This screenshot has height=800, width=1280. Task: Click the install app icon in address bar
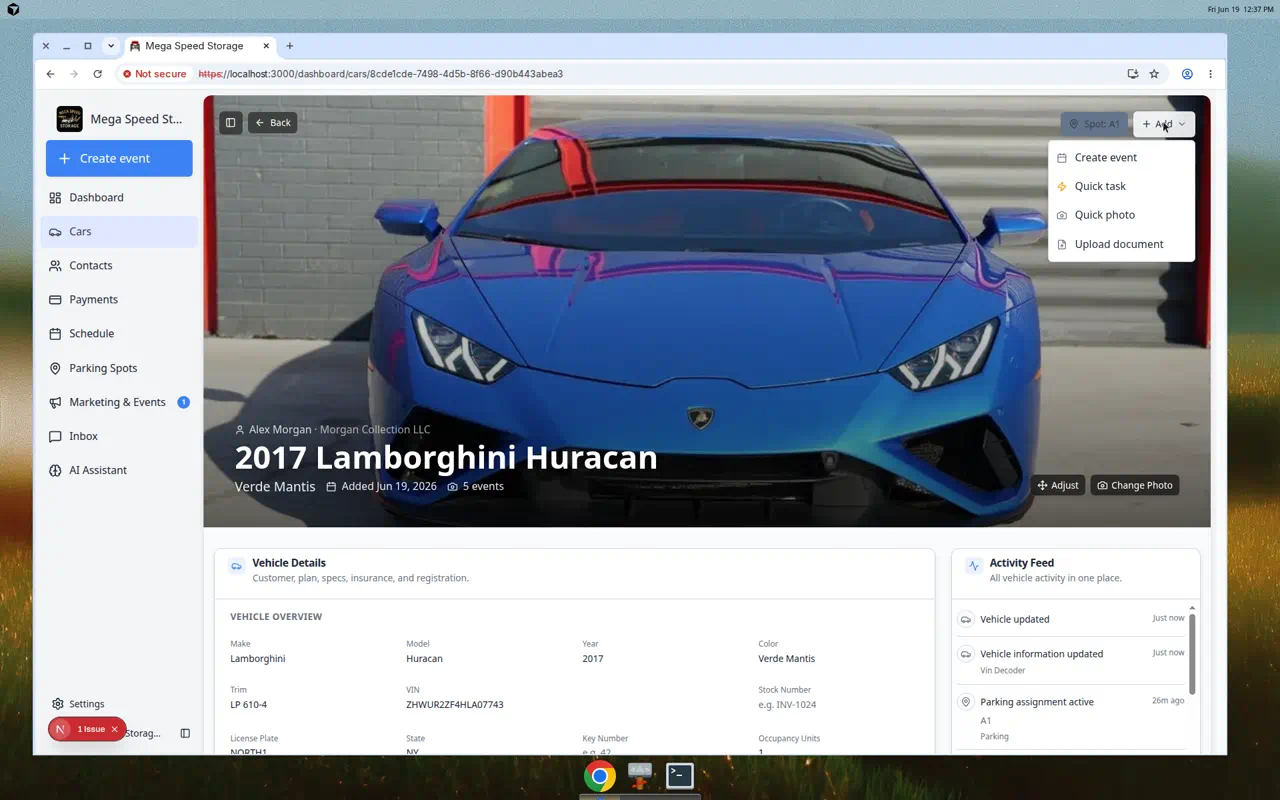(1132, 74)
